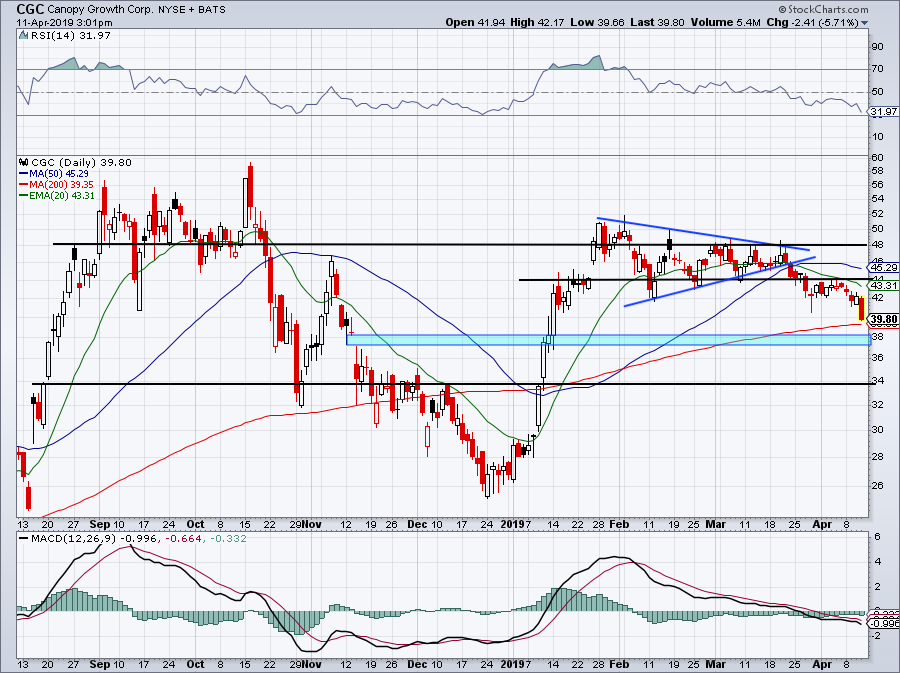Click the 45.29 MA(50) price tag
Viewport: 900px width, 673px height.
tap(883, 267)
